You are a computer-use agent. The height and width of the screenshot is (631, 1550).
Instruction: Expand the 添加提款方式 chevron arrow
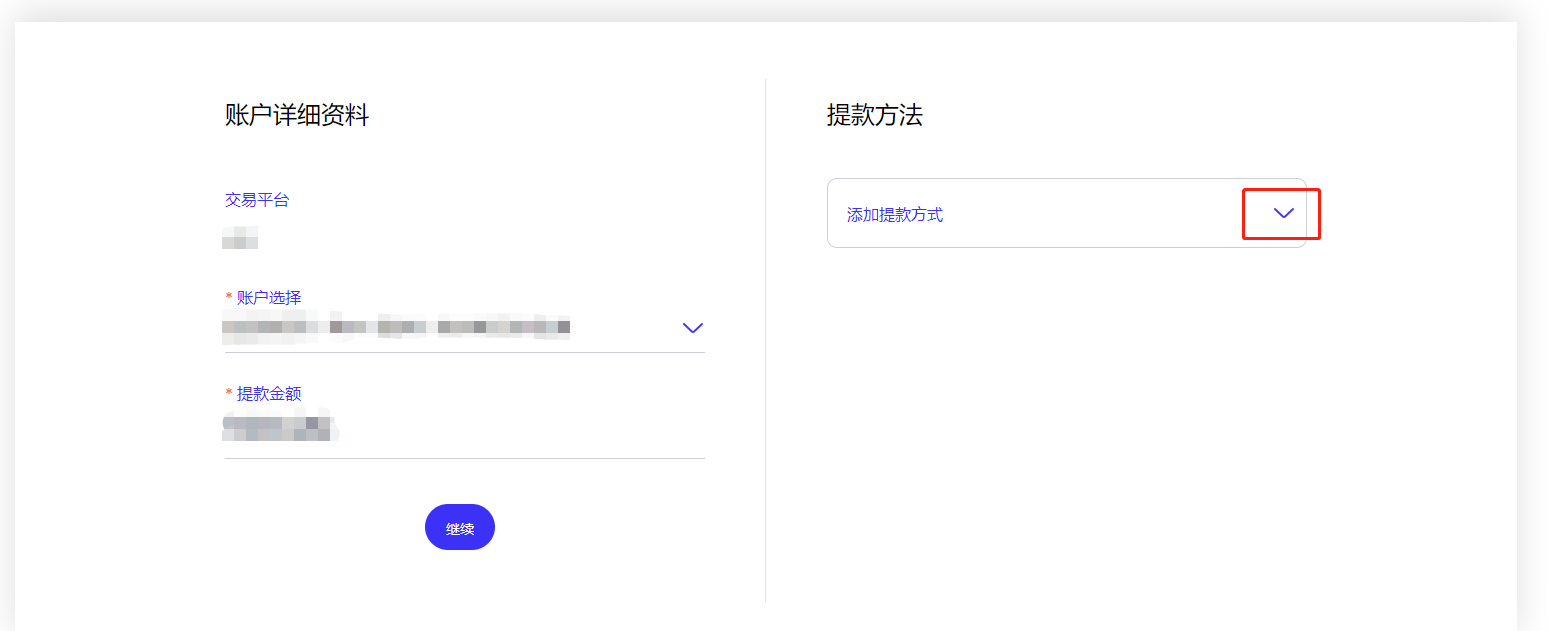coord(1283,213)
